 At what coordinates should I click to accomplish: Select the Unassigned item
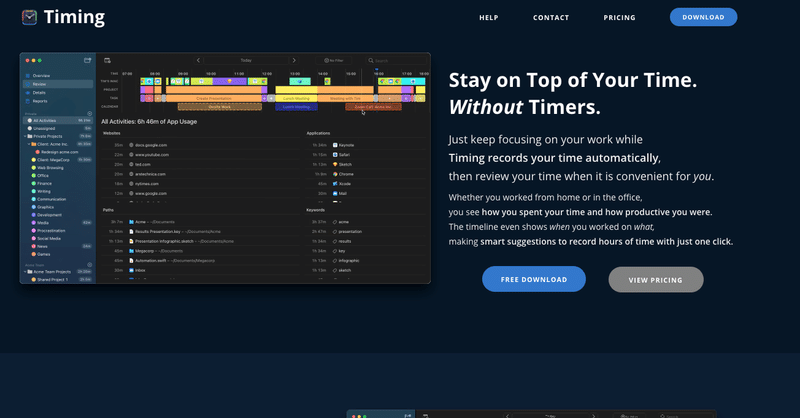point(58,129)
